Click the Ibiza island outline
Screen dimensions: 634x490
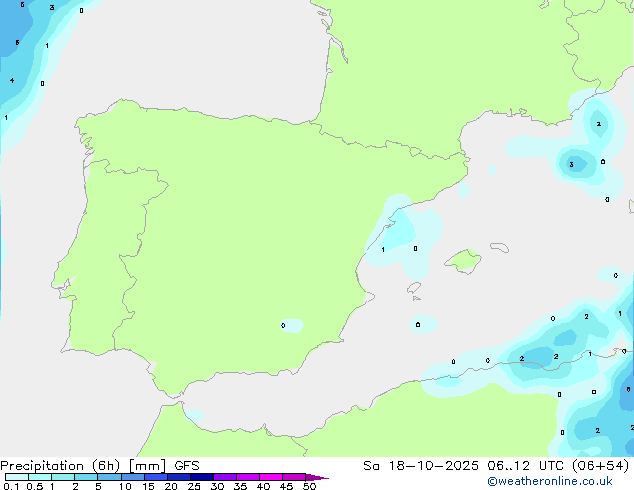click(414, 288)
